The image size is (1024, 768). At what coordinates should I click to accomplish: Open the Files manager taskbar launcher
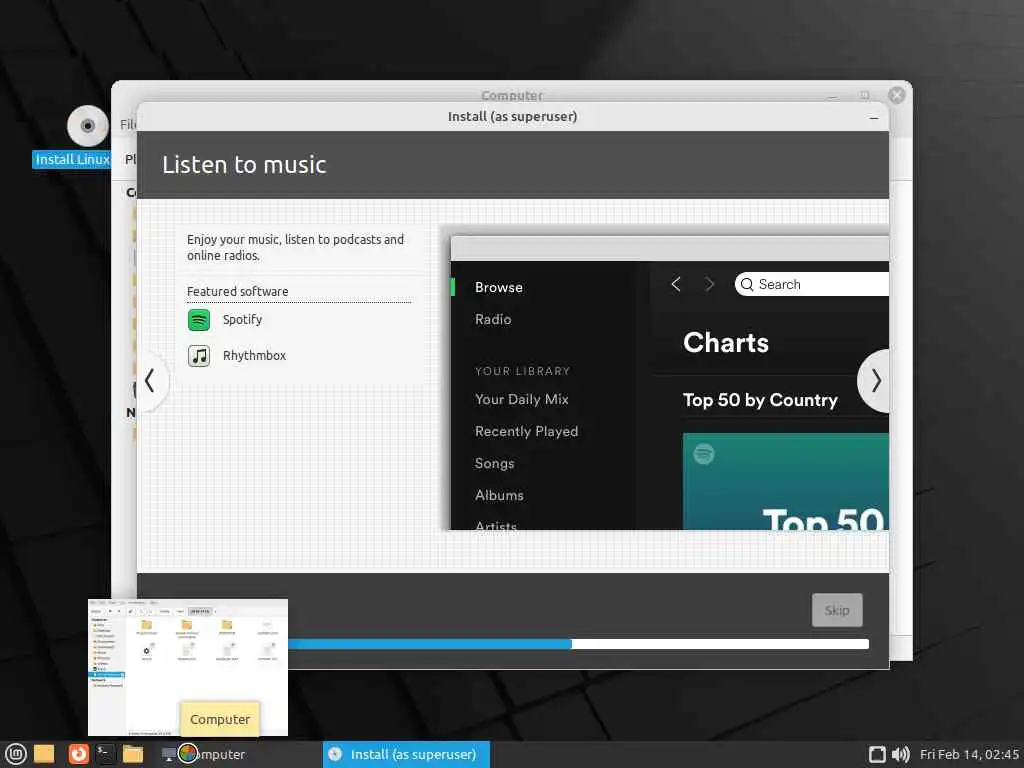tap(133, 754)
